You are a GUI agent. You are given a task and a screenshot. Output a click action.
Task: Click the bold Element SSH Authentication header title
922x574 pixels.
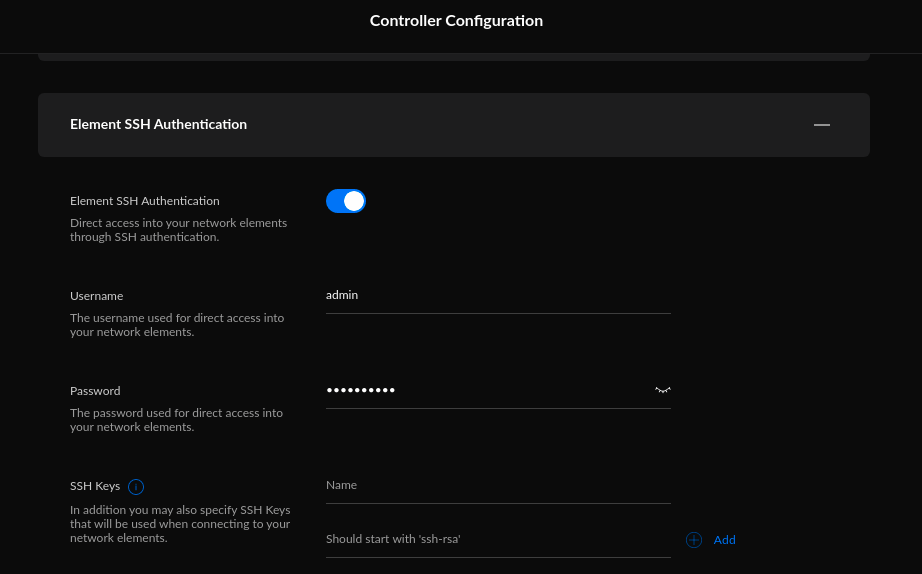tap(158, 125)
